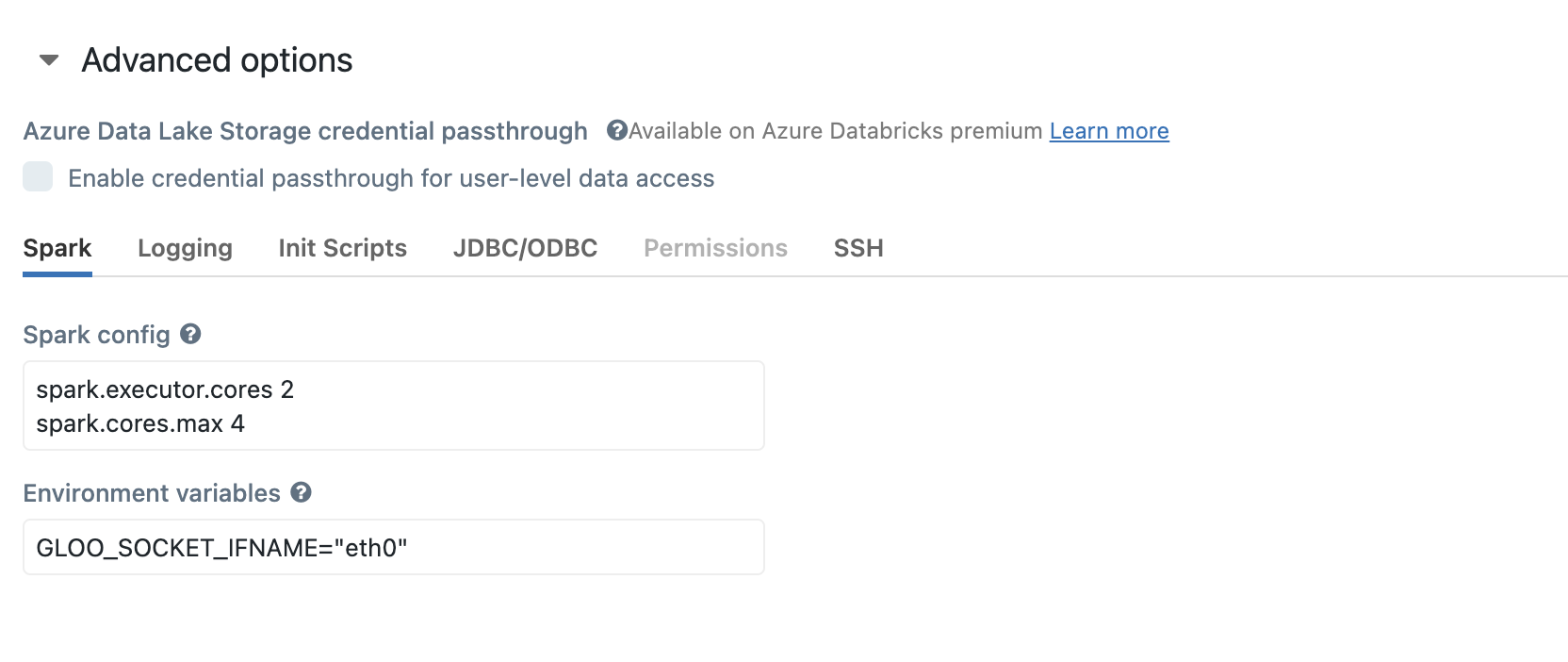Select the Spark tab

click(x=57, y=248)
